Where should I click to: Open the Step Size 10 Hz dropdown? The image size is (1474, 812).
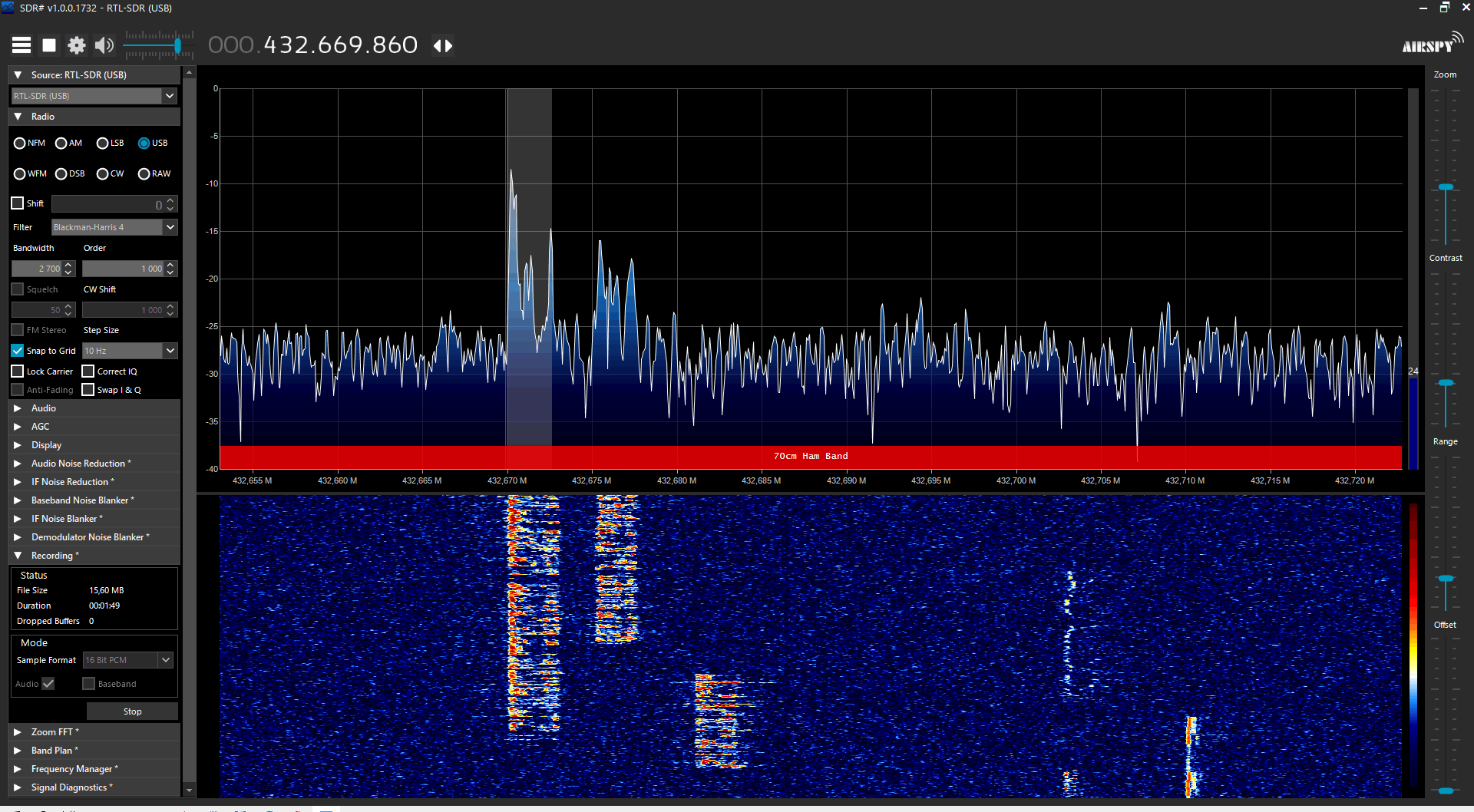170,351
